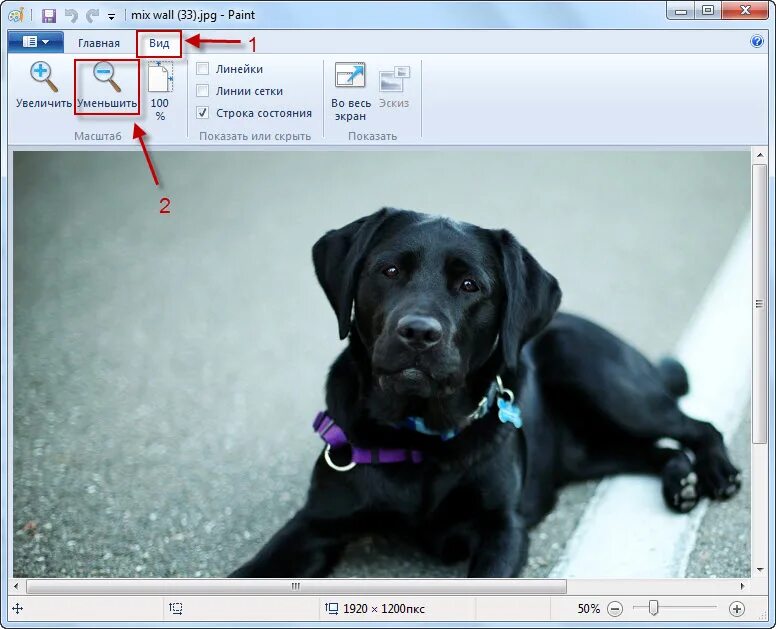The image size is (776, 629).
Task: Undo the last action in title bar
Action: (x=72, y=16)
